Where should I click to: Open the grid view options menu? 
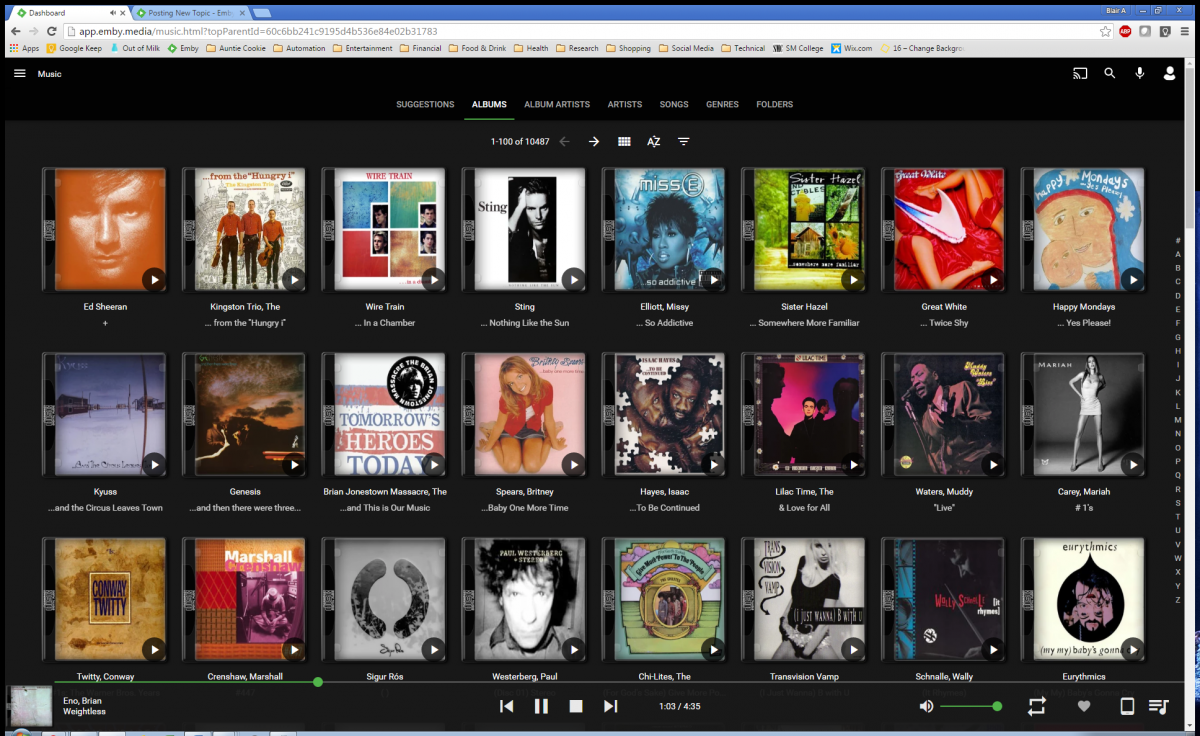(624, 142)
